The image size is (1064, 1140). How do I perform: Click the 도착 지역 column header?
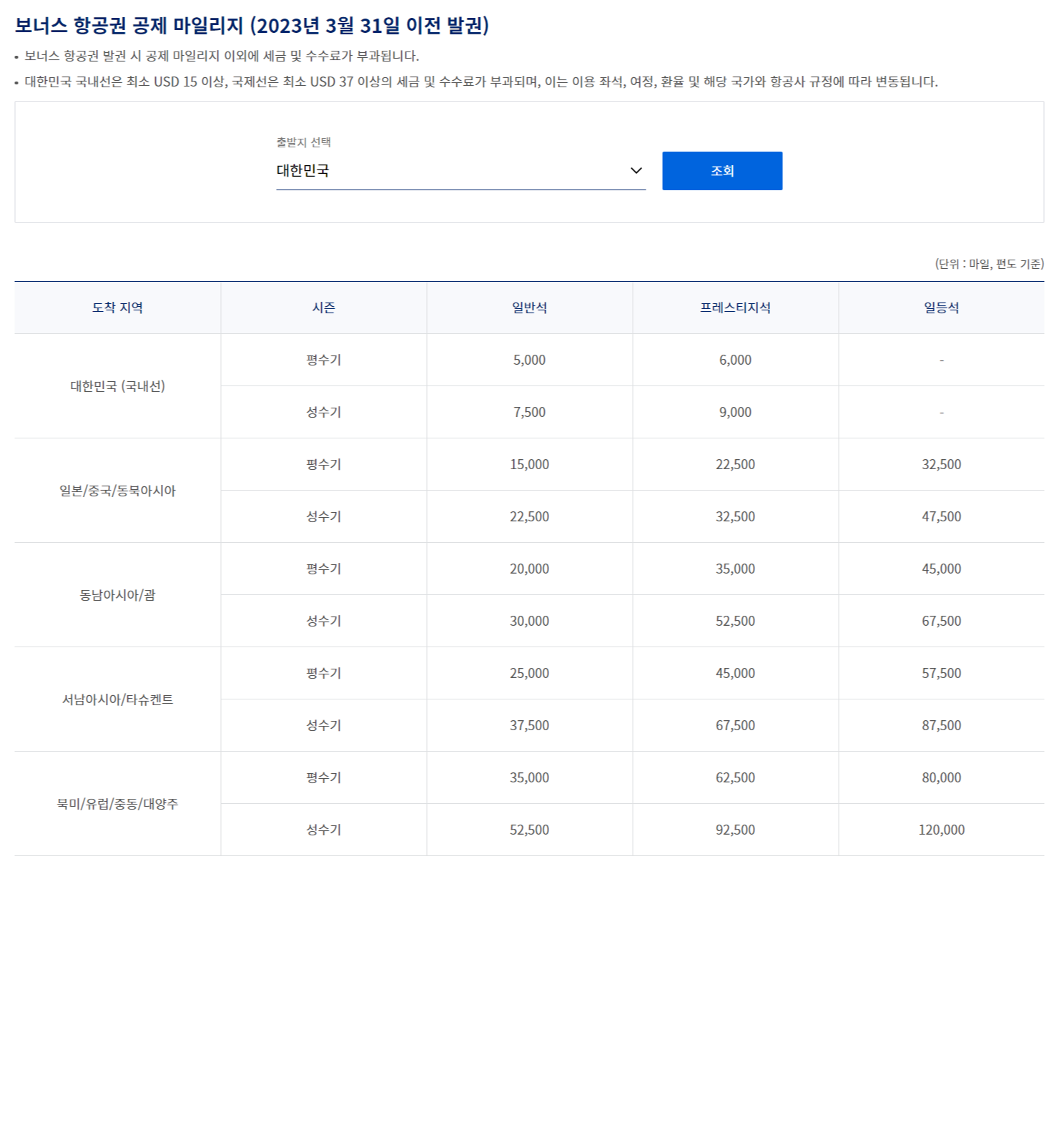[x=117, y=308]
